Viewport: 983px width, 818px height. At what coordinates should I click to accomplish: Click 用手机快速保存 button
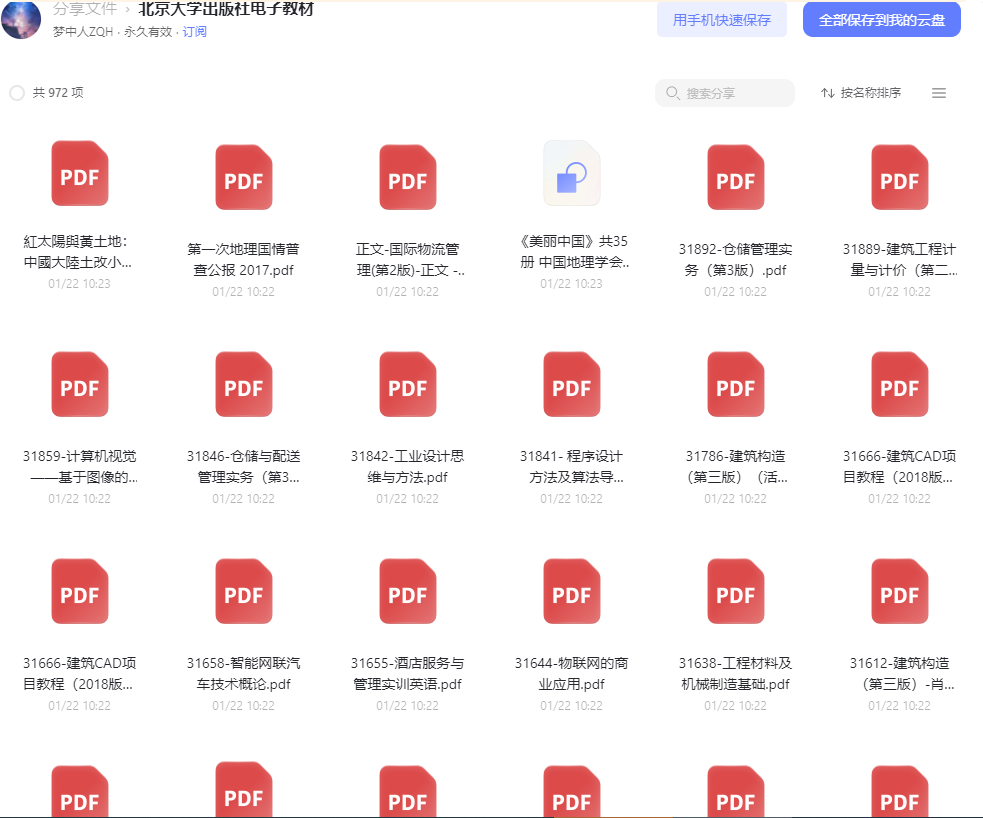[x=722, y=20]
